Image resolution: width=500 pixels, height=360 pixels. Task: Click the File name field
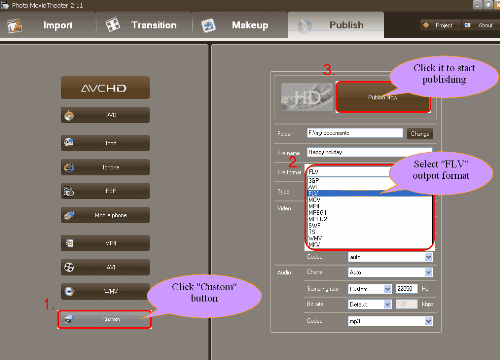tap(369, 152)
